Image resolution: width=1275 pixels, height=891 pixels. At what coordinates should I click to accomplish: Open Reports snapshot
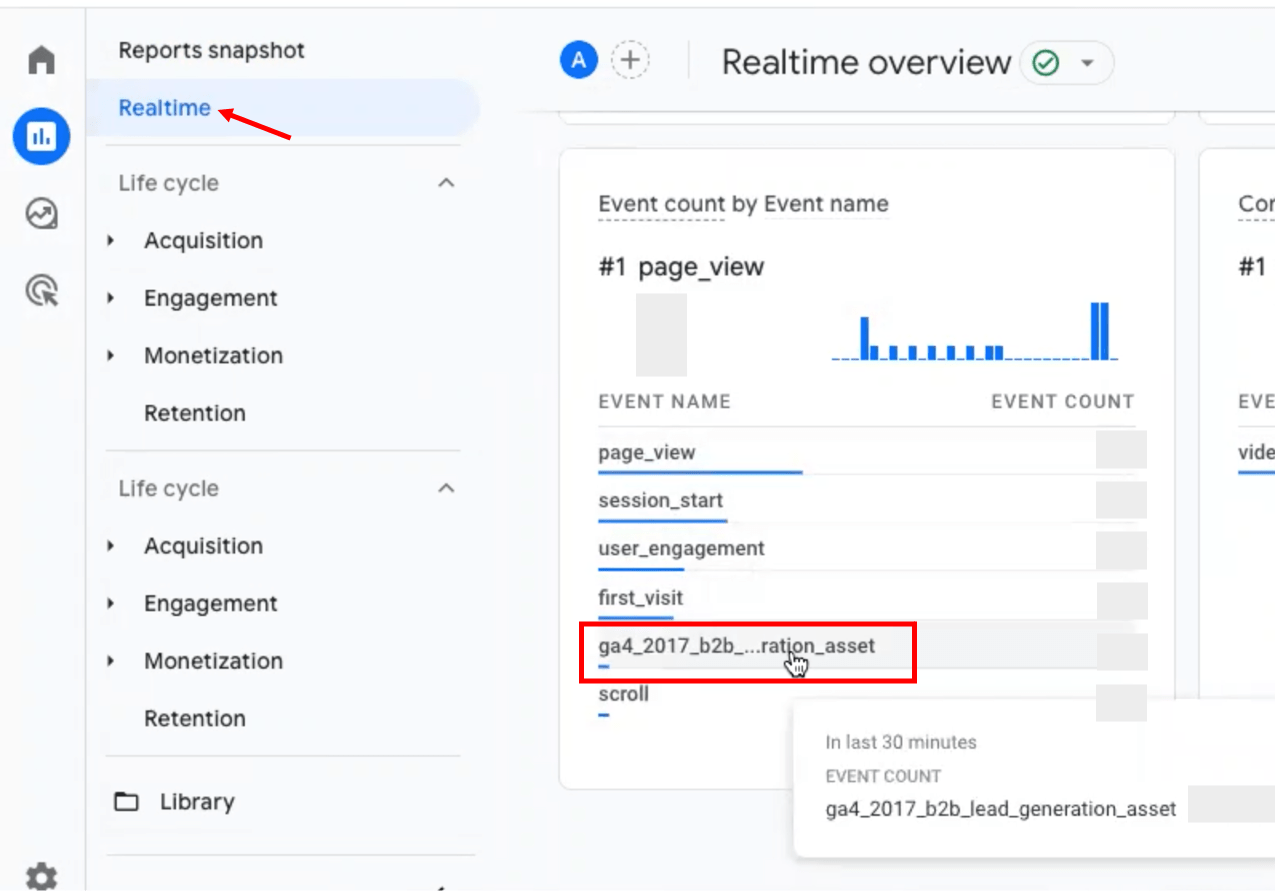tap(212, 50)
